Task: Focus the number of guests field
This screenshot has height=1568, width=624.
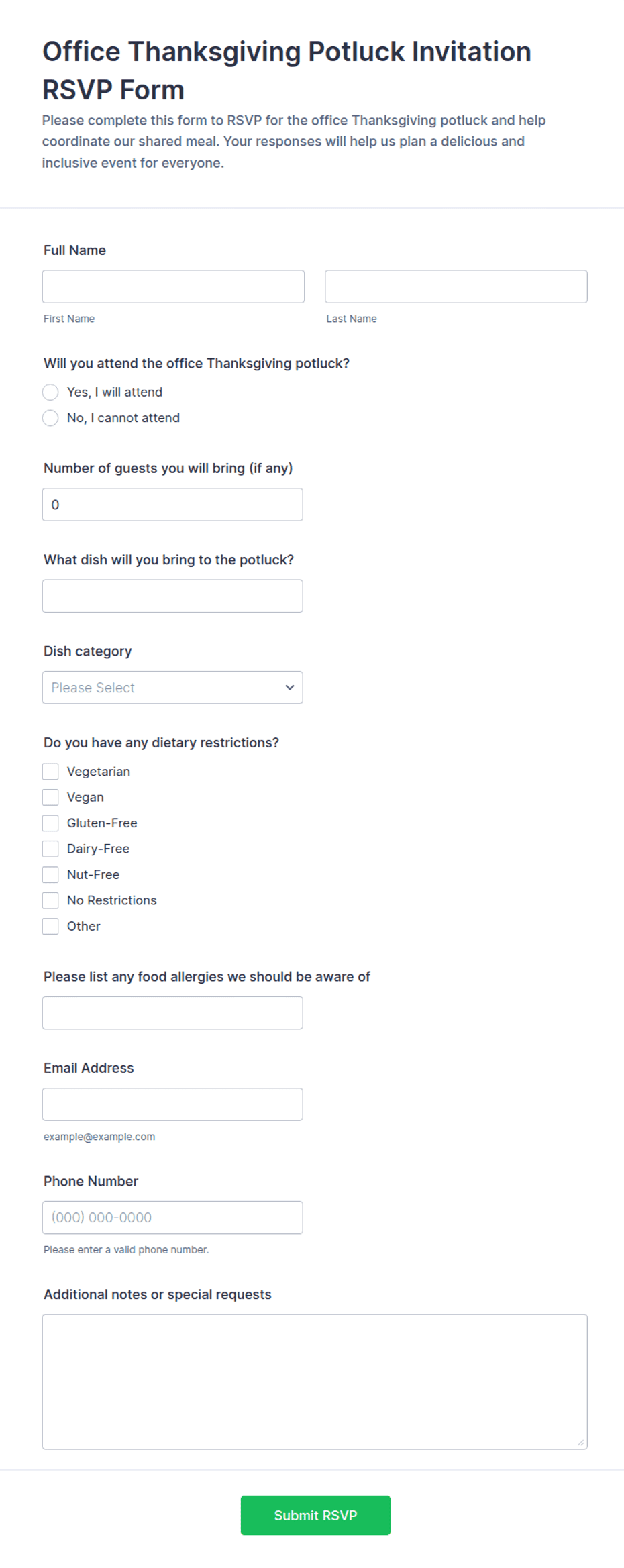Action: pos(172,505)
